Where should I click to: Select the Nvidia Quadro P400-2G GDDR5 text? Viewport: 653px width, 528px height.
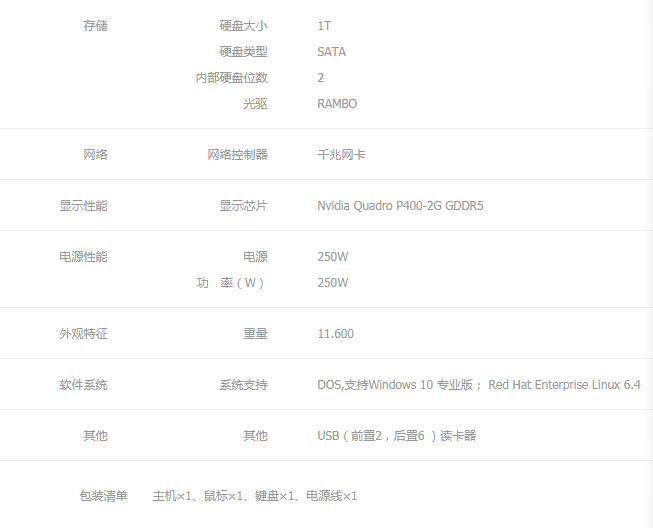tap(400, 206)
